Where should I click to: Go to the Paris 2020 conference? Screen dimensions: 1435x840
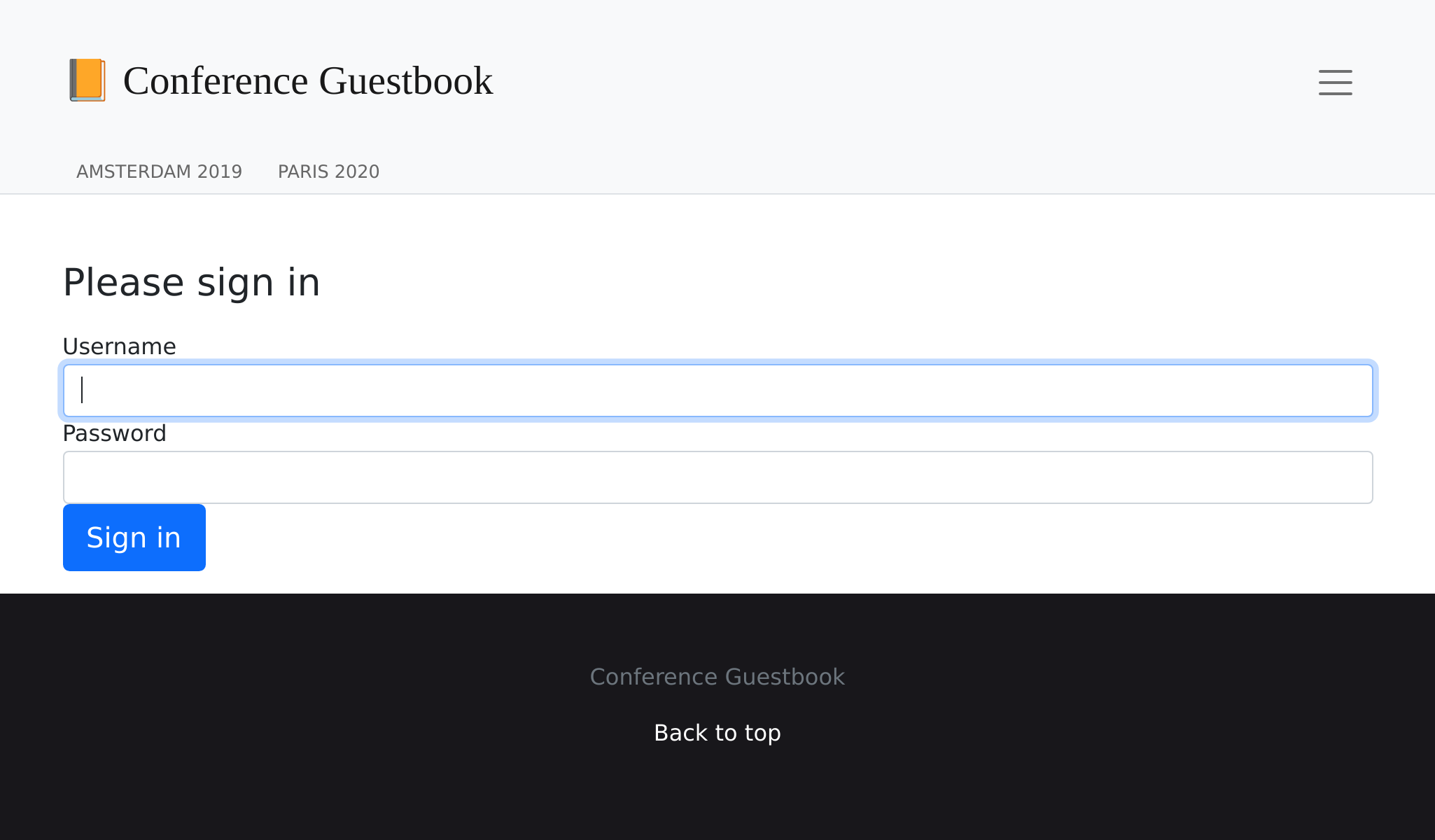(x=328, y=171)
